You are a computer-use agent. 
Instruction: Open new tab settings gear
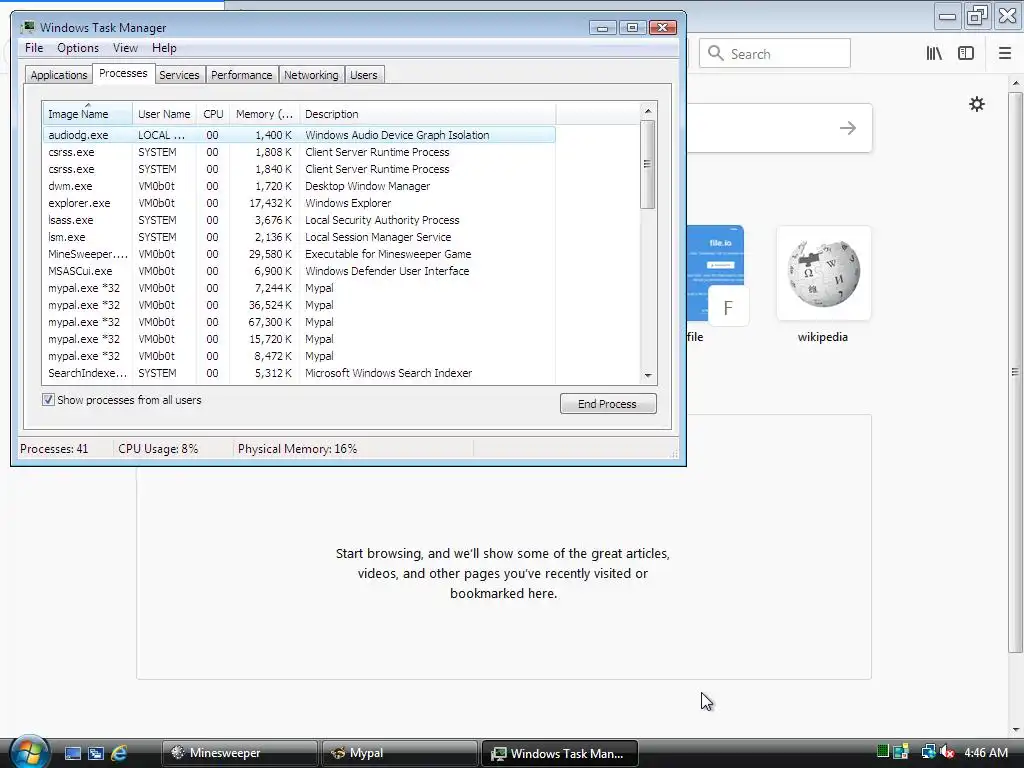(976, 104)
